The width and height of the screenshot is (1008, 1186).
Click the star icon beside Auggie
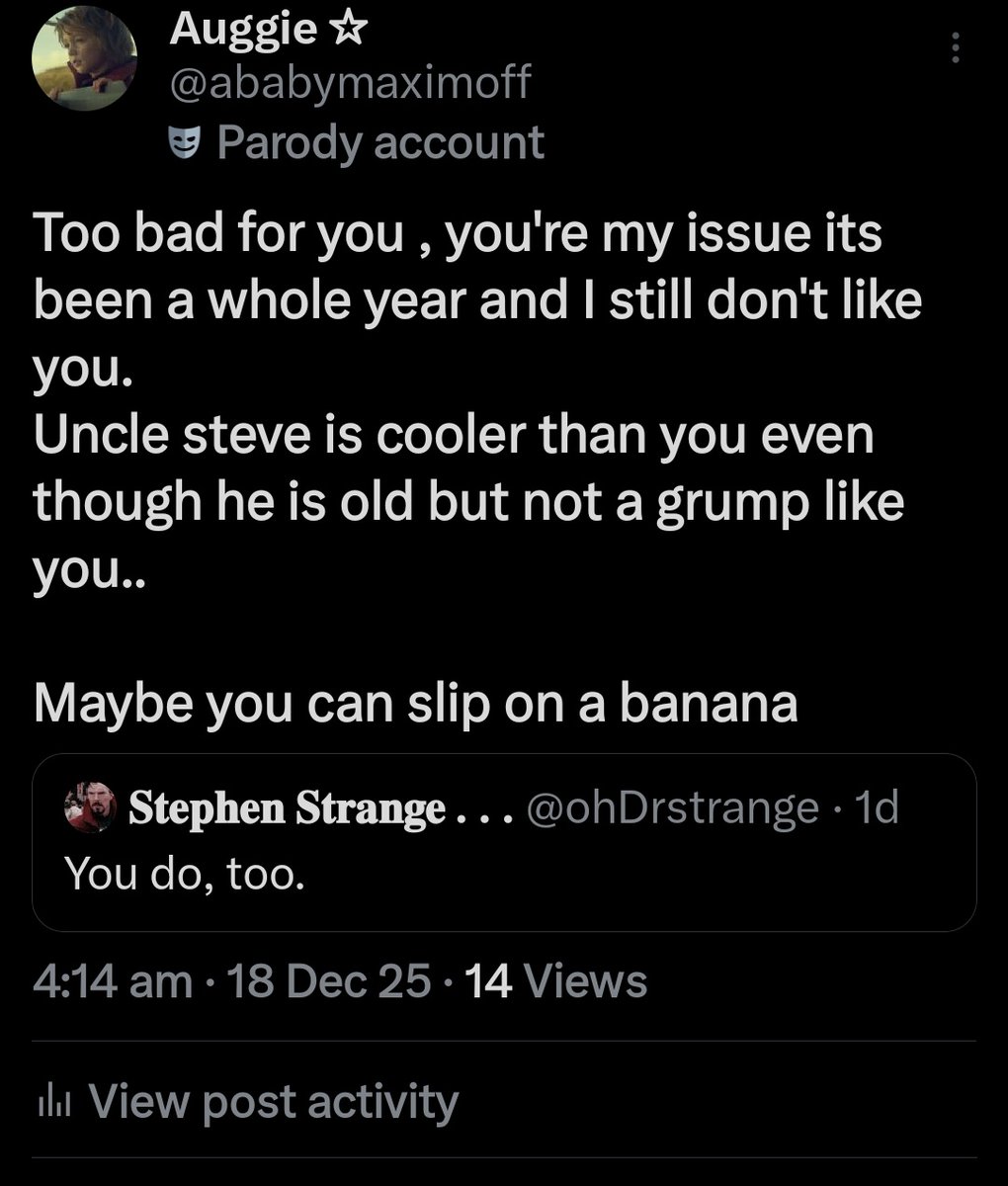[346, 31]
